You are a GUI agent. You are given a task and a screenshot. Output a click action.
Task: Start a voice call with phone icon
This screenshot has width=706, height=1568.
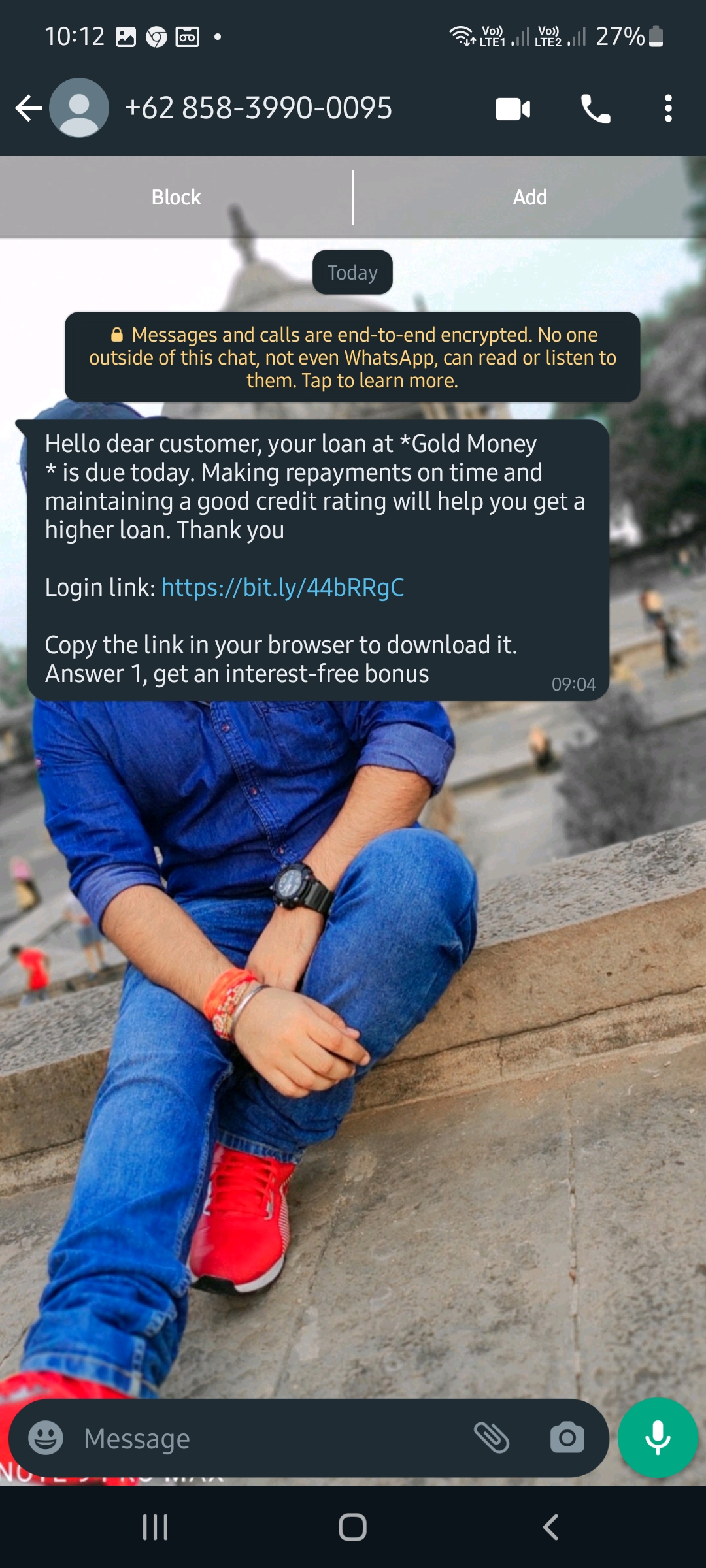click(x=596, y=108)
